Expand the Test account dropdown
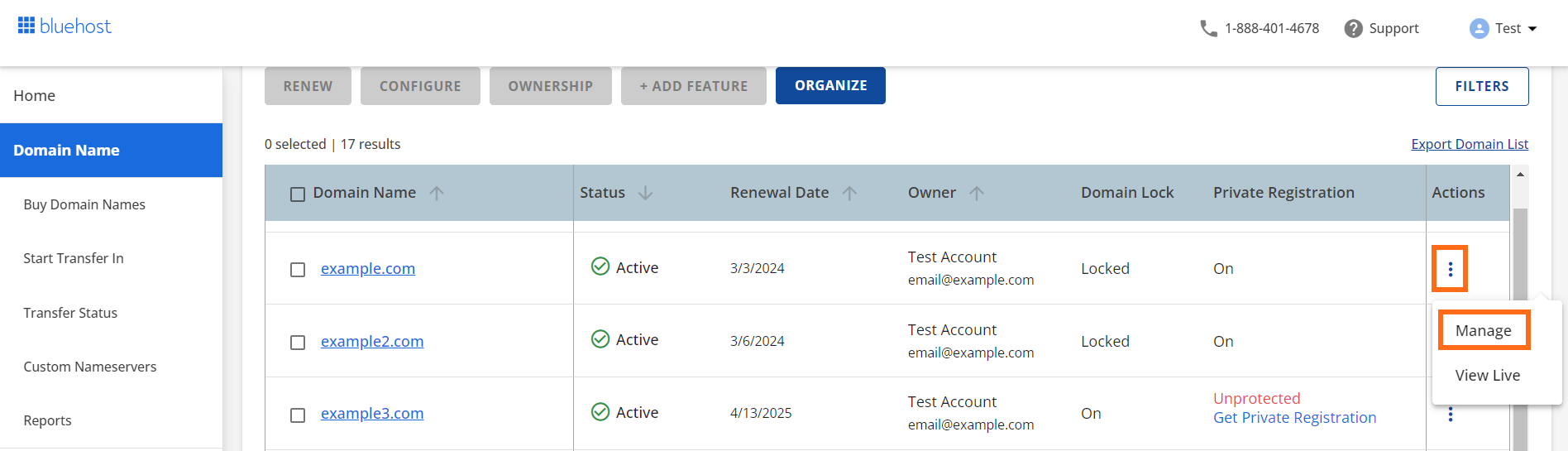The width and height of the screenshot is (1568, 451). (x=1532, y=29)
